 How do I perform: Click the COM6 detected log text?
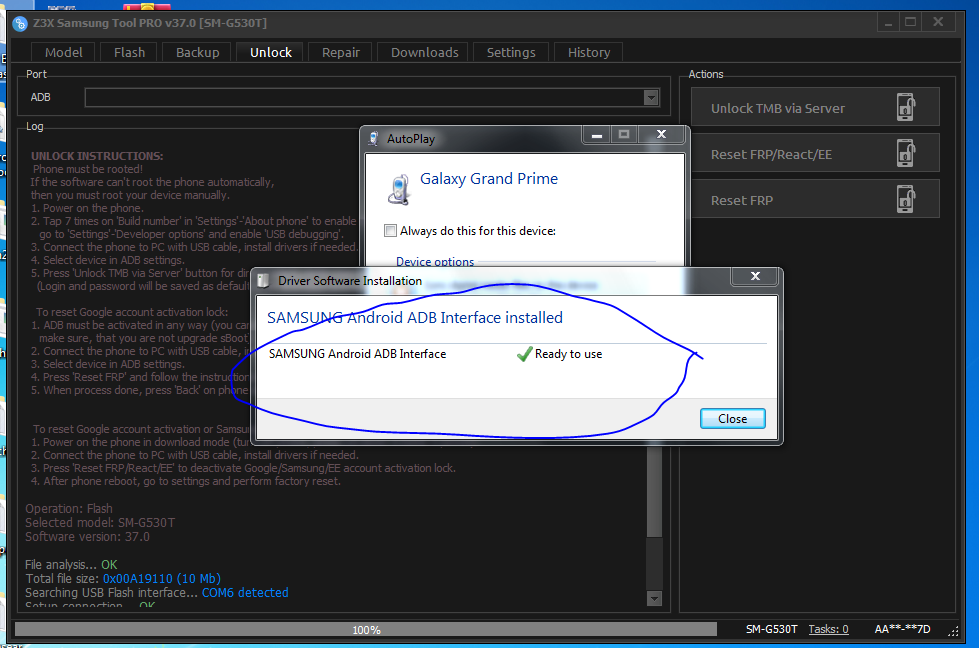click(x=245, y=592)
